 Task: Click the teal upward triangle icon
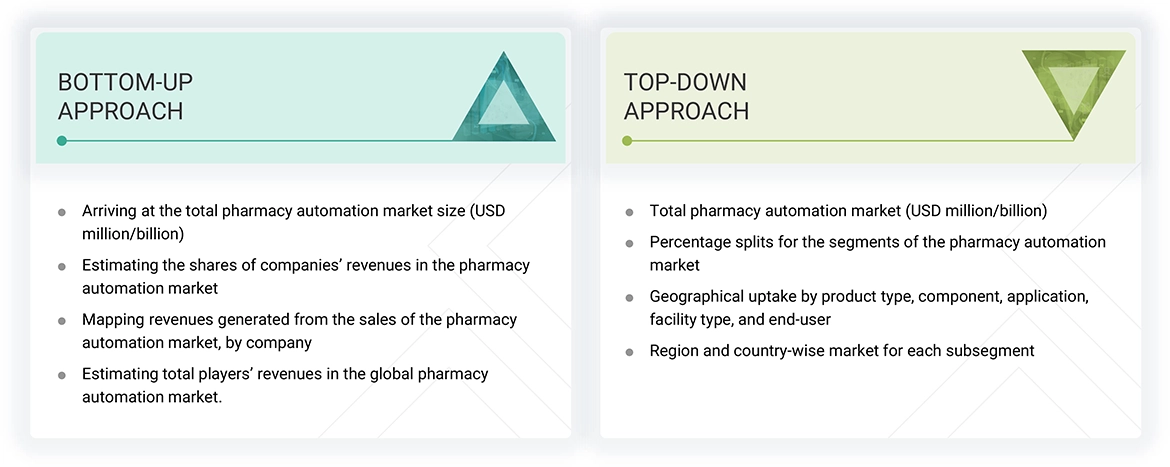point(504,102)
